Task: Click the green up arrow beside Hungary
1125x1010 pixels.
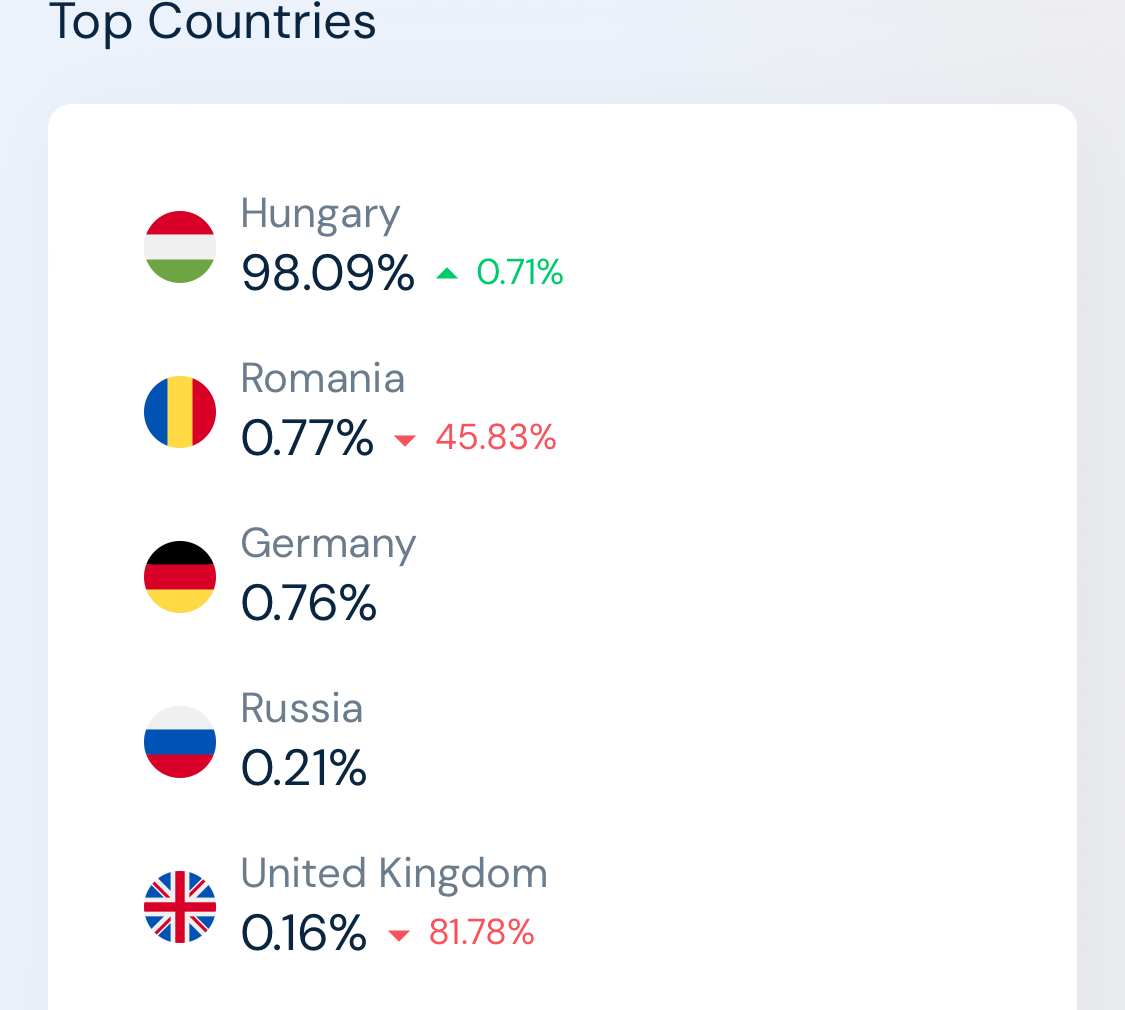Action: pyautogui.click(x=447, y=273)
